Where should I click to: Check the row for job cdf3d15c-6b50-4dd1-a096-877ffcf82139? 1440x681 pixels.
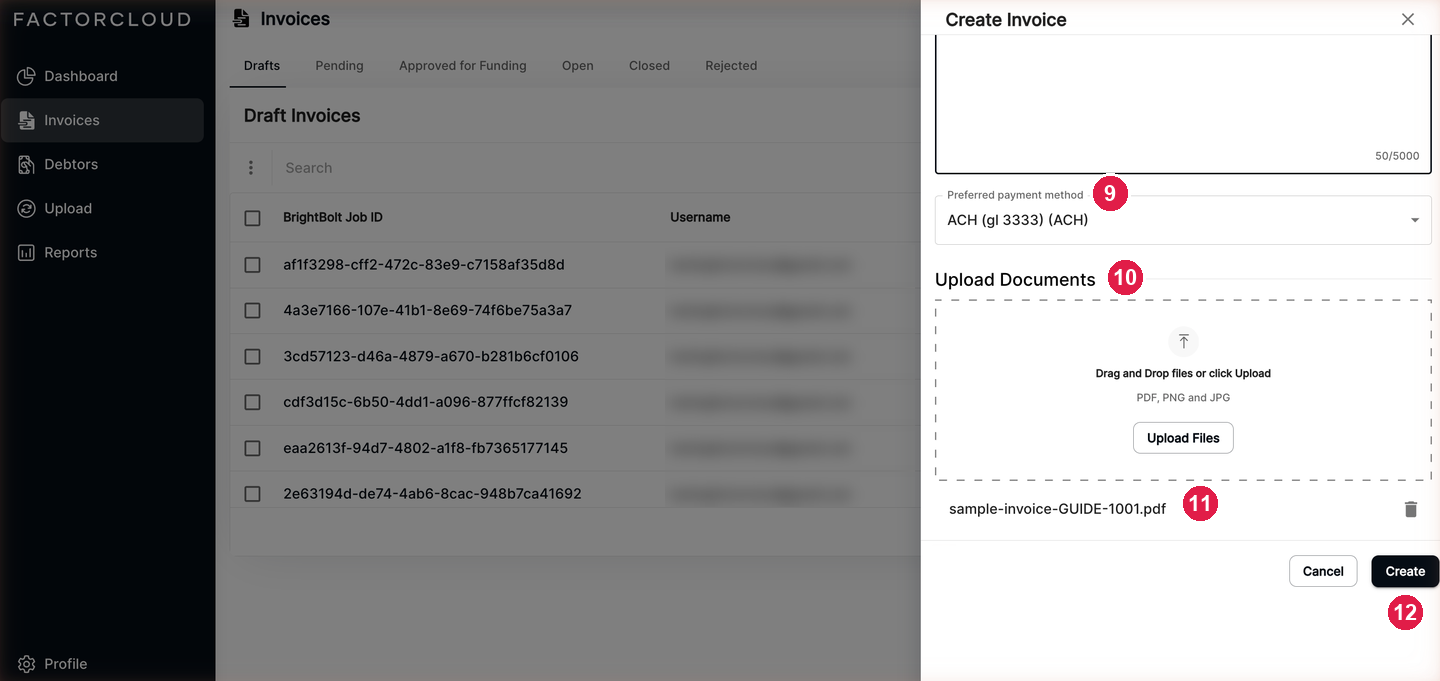pos(252,402)
